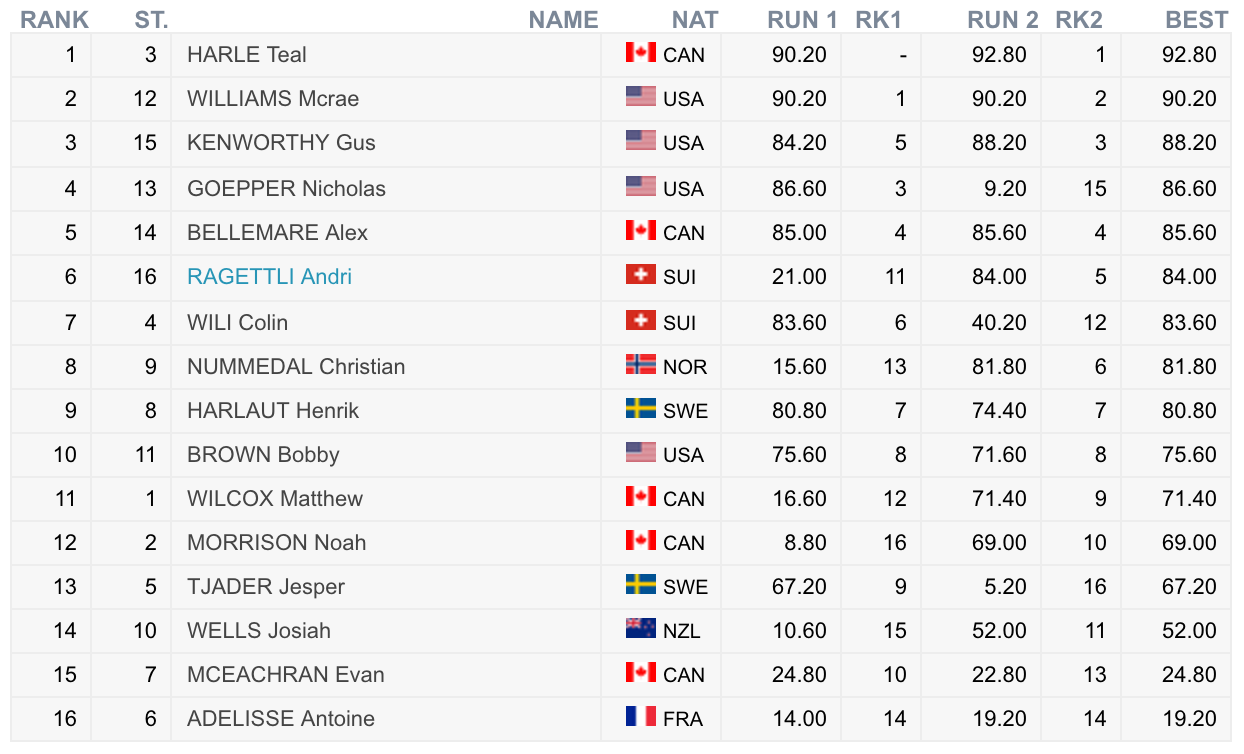Click the NAME column header
This screenshot has width=1244, height=754.
tap(563, 19)
